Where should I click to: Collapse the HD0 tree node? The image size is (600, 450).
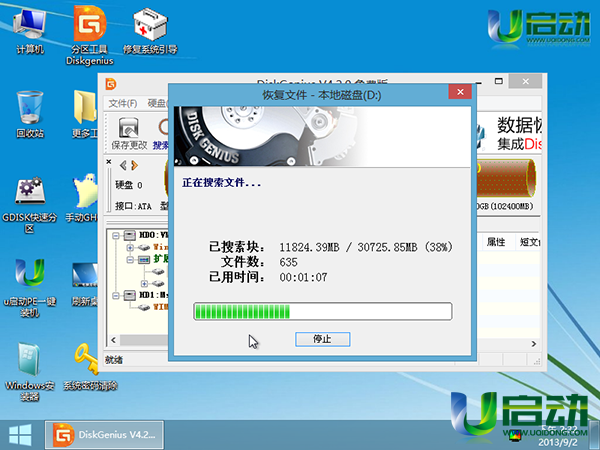point(116,236)
